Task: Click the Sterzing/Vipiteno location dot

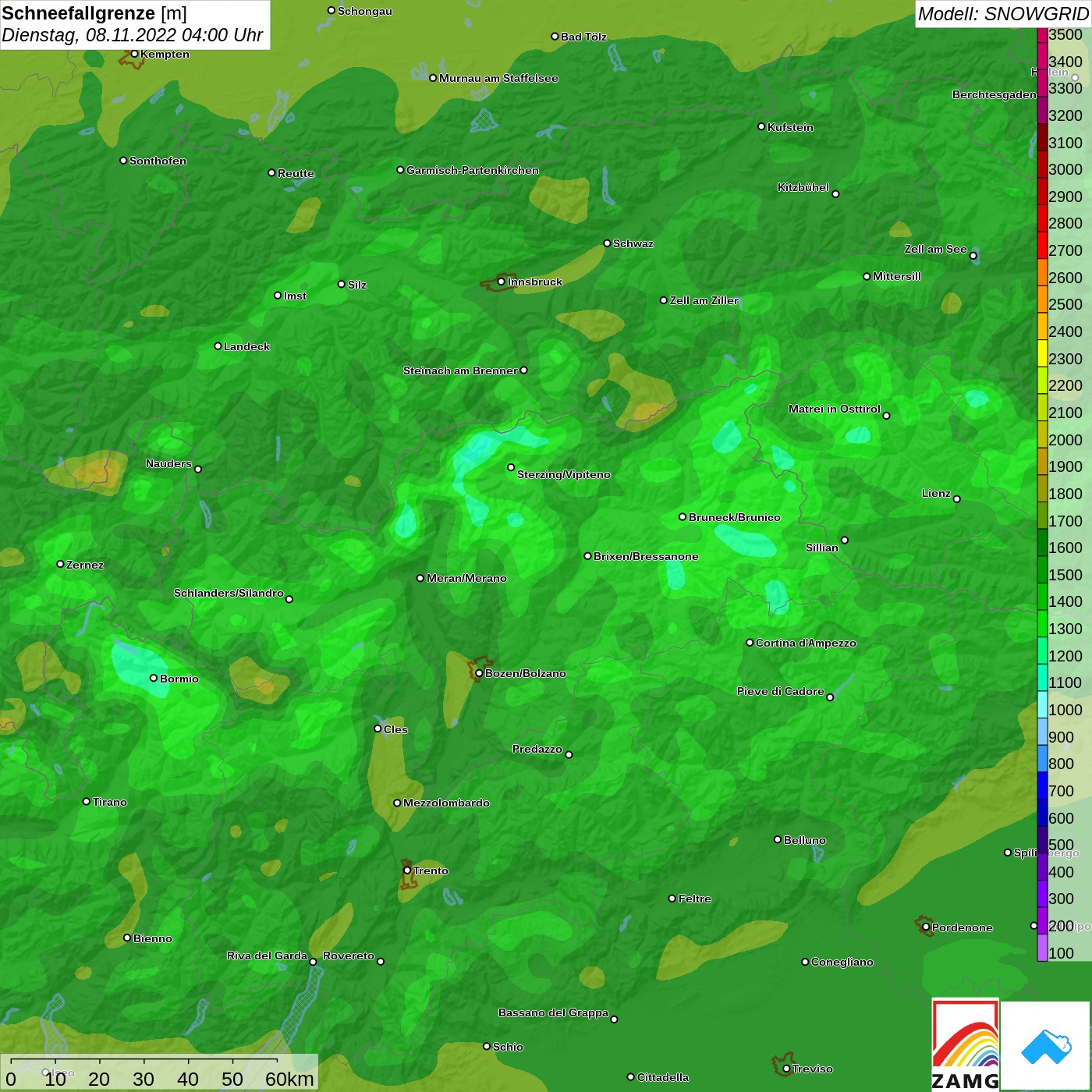Action: tap(511, 467)
